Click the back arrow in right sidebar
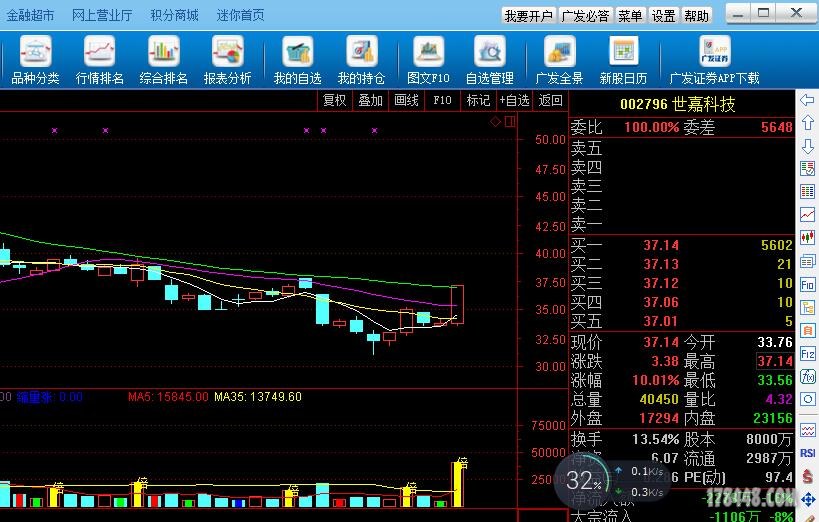The image size is (819, 522). tap(808, 100)
